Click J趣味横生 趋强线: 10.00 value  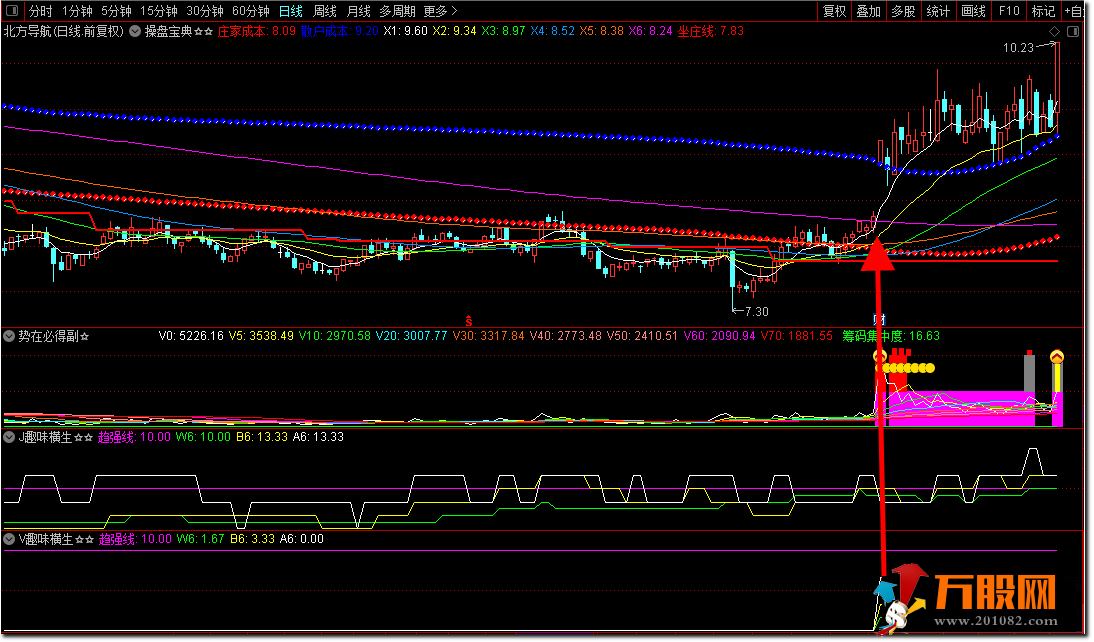pyautogui.click(x=134, y=438)
